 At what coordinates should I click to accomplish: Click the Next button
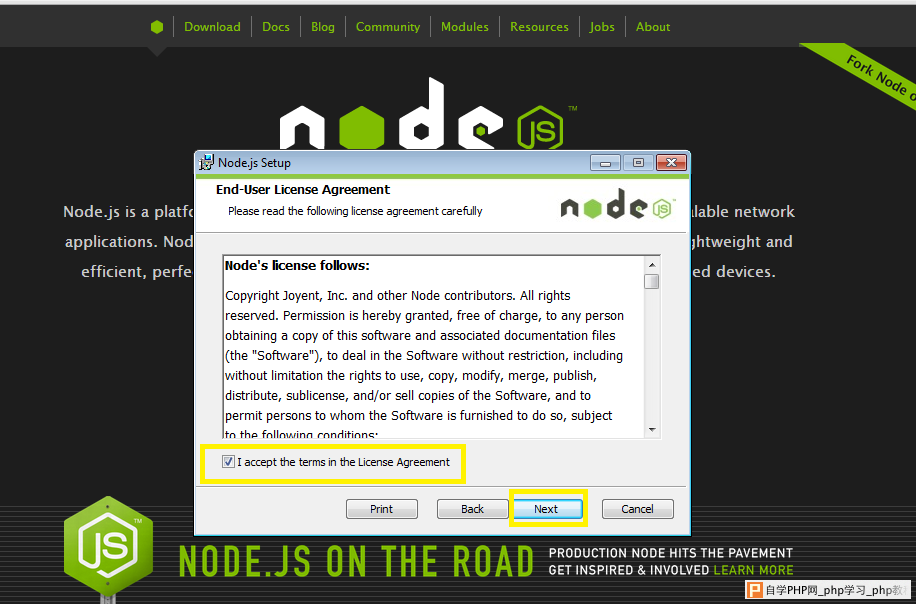click(x=546, y=509)
